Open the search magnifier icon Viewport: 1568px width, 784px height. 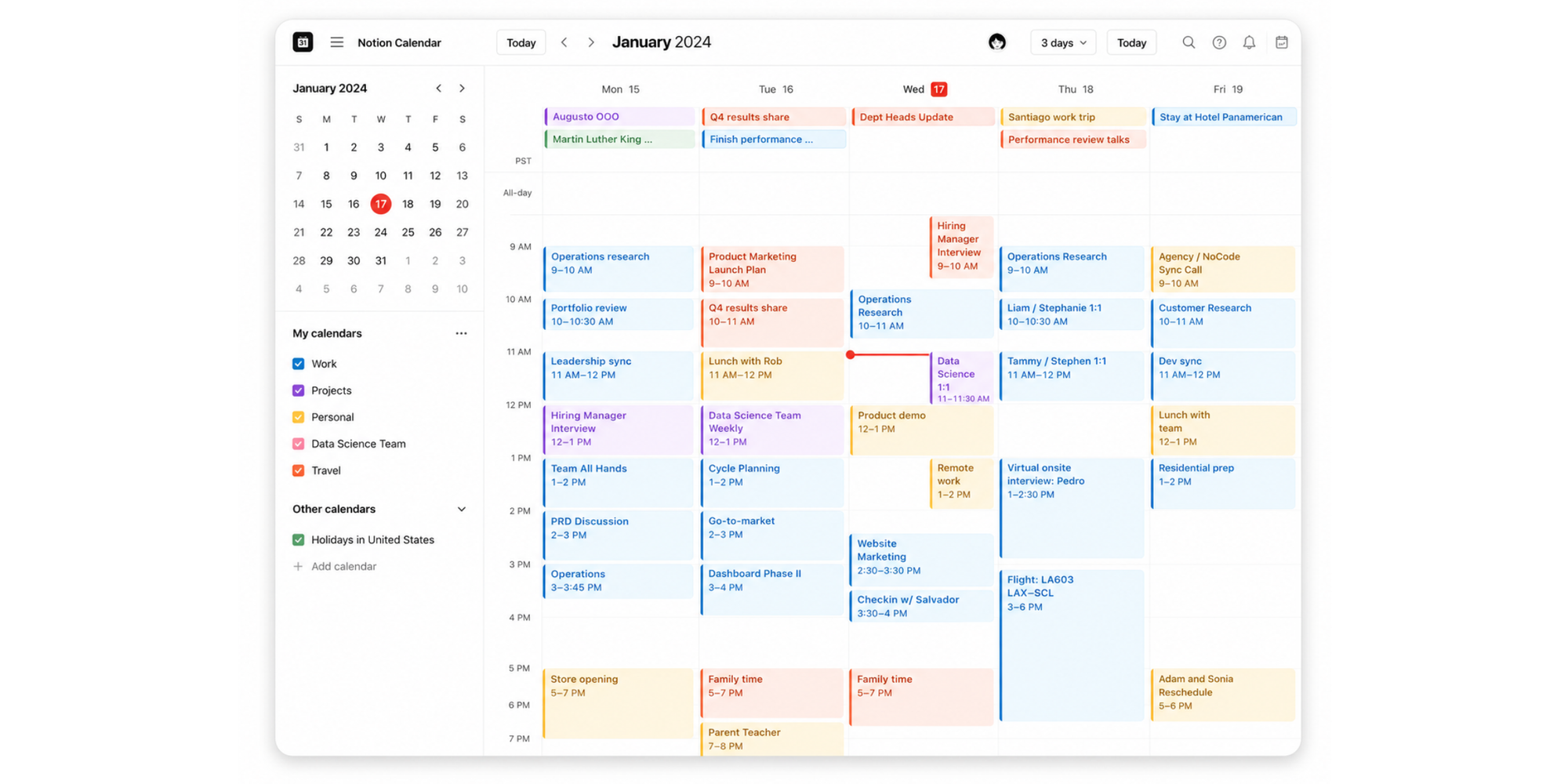[x=1189, y=42]
